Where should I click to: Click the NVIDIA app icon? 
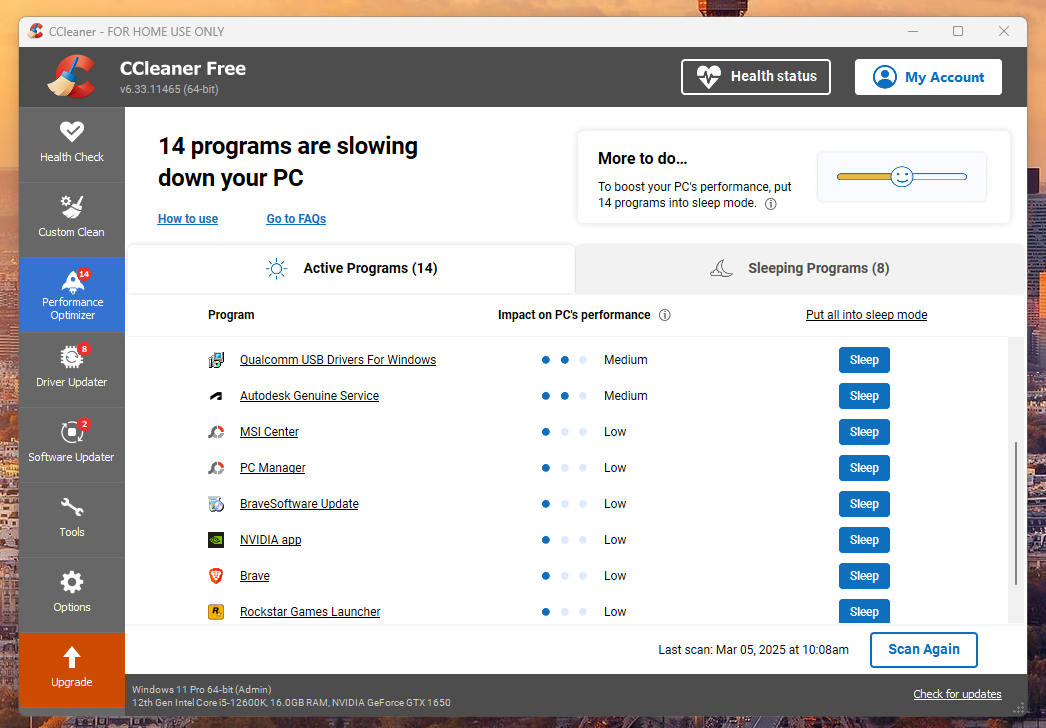215,540
